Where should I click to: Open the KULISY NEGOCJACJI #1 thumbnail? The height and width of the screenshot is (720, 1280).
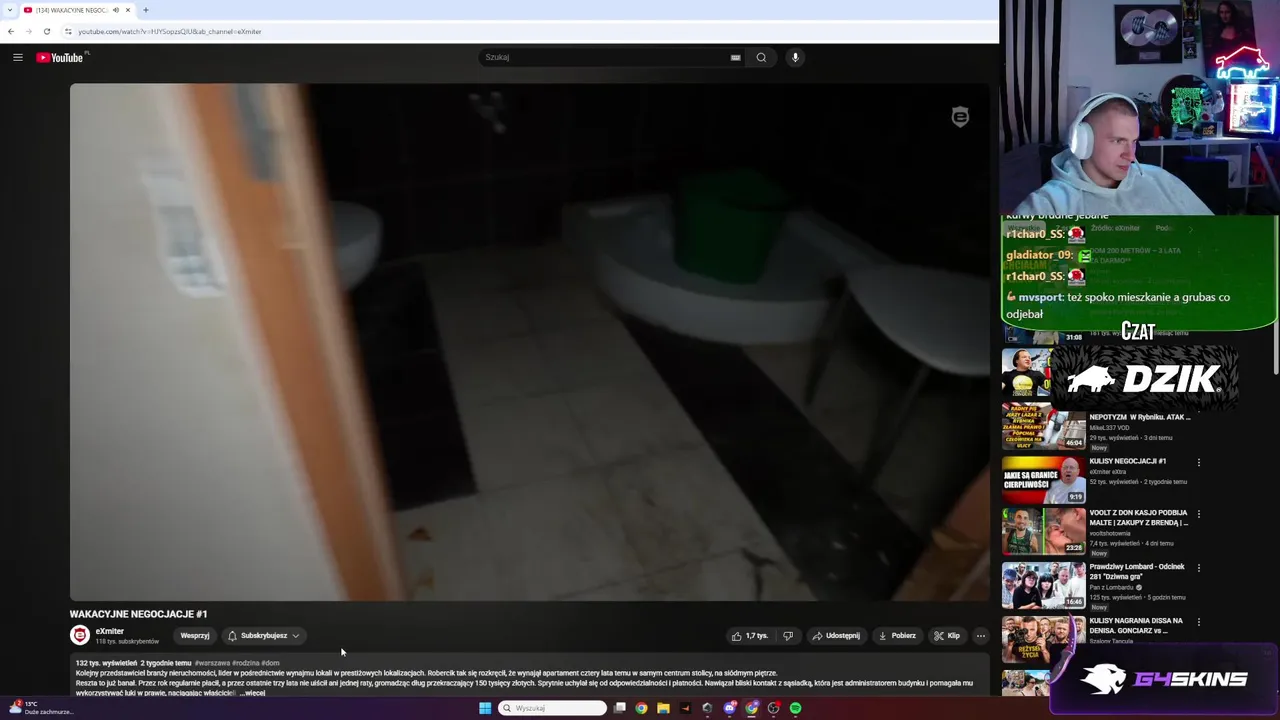pyautogui.click(x=1043, y=480)
